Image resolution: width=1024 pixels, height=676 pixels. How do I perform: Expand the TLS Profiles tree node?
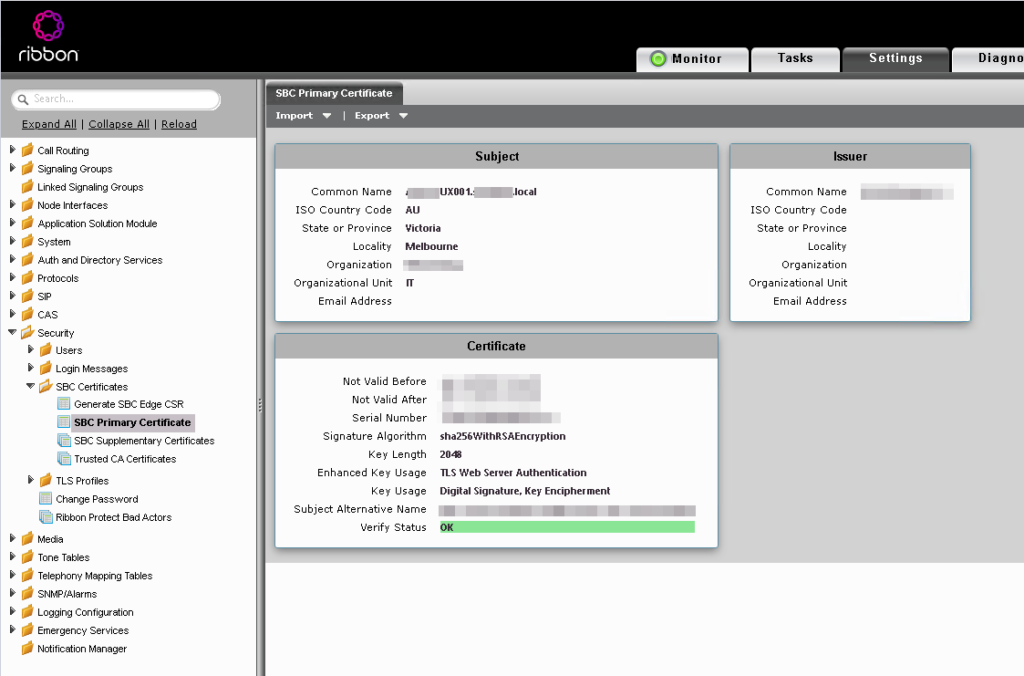(31, 480)
